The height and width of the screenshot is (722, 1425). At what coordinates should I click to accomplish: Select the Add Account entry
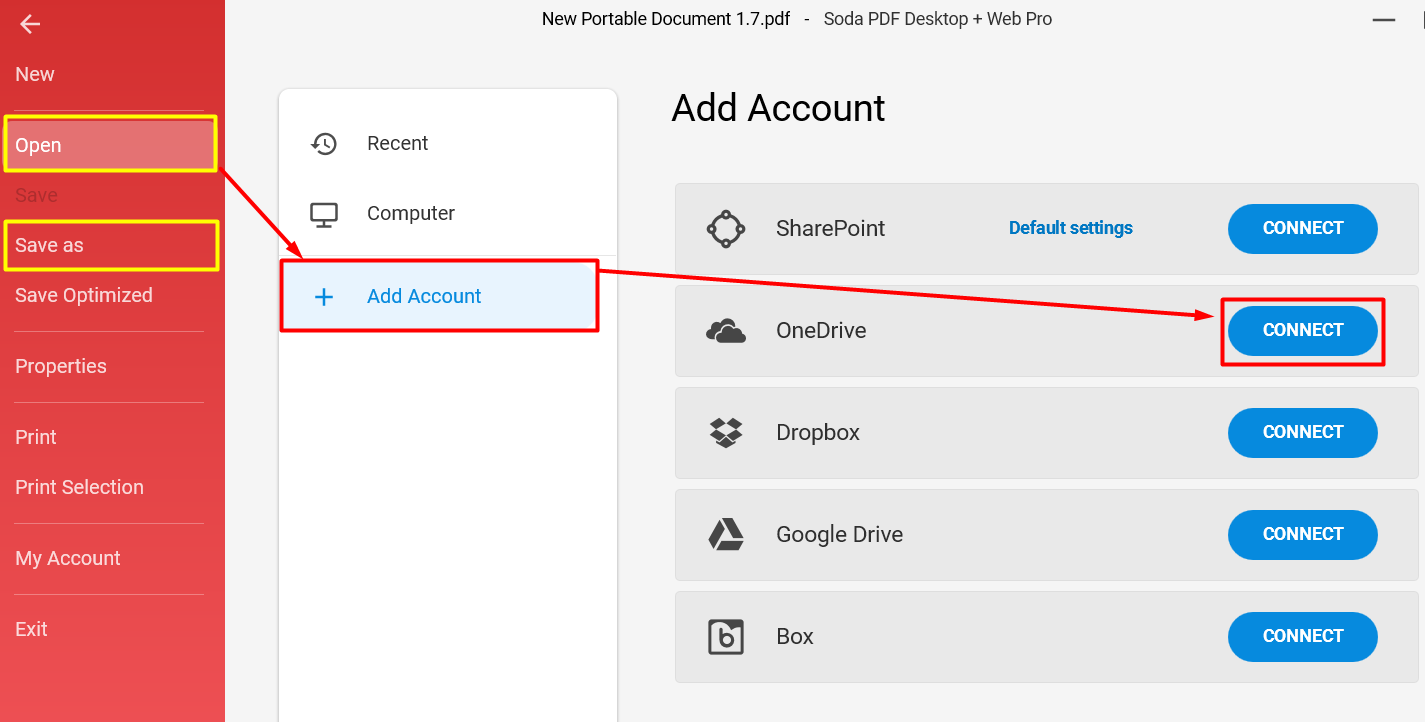click(x=439, y=296)
